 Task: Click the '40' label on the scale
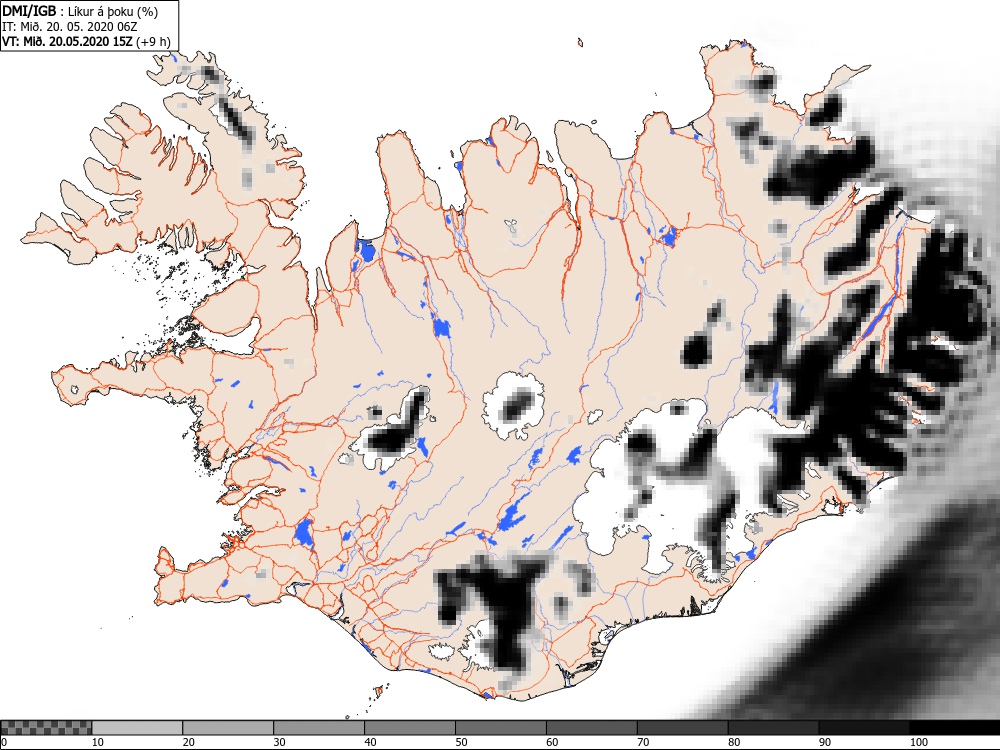click(371, 742)
